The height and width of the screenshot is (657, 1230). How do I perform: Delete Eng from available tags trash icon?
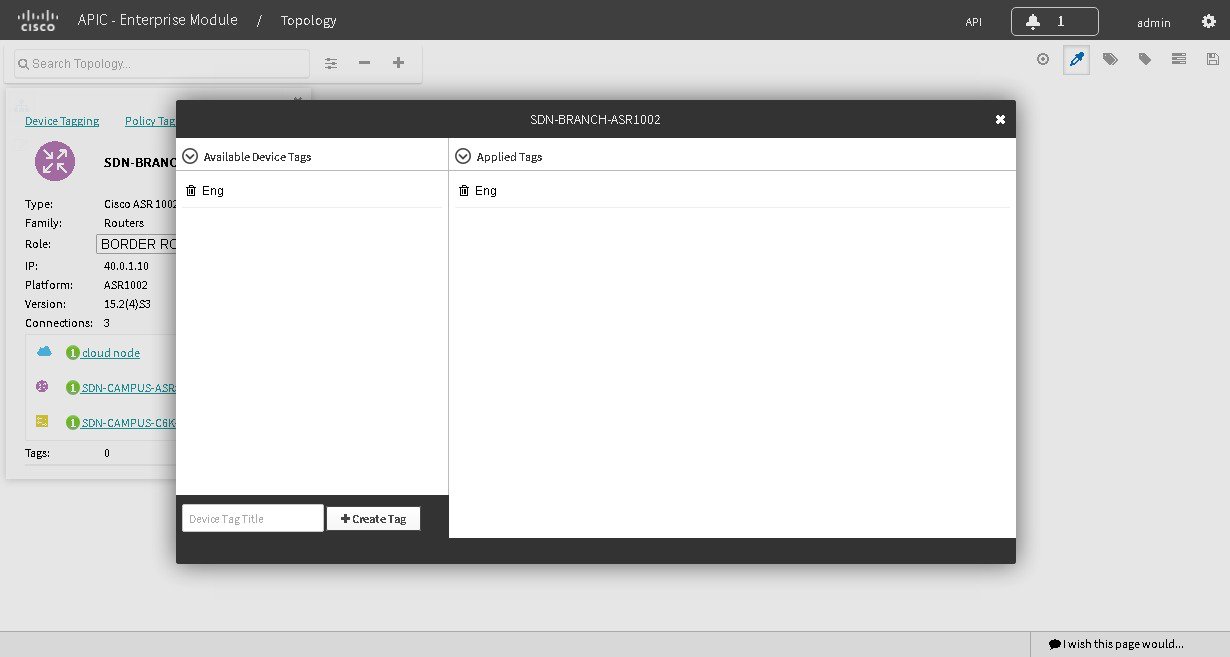pyautogui.click(x=191, y=190)
